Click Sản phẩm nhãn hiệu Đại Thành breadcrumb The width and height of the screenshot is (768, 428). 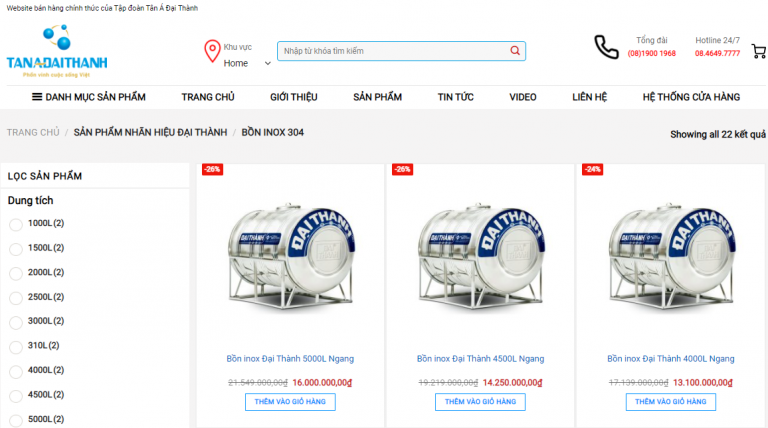coord(150,132)
